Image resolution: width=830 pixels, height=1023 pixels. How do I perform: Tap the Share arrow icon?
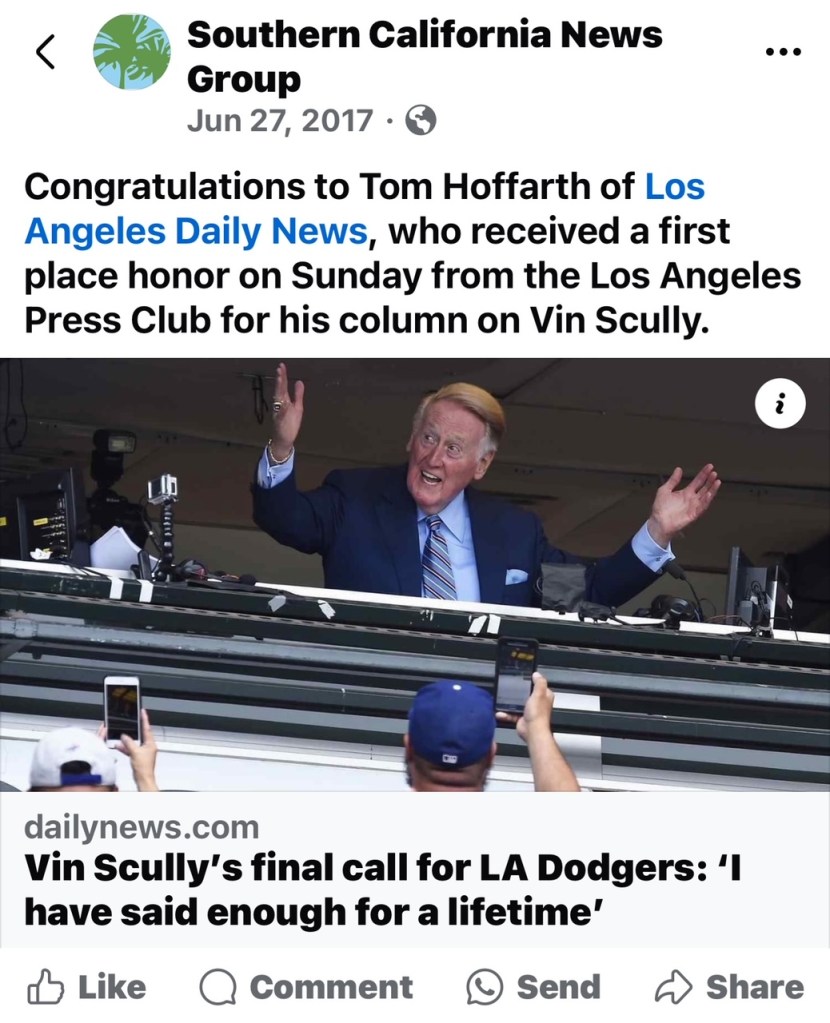point(674,988)
